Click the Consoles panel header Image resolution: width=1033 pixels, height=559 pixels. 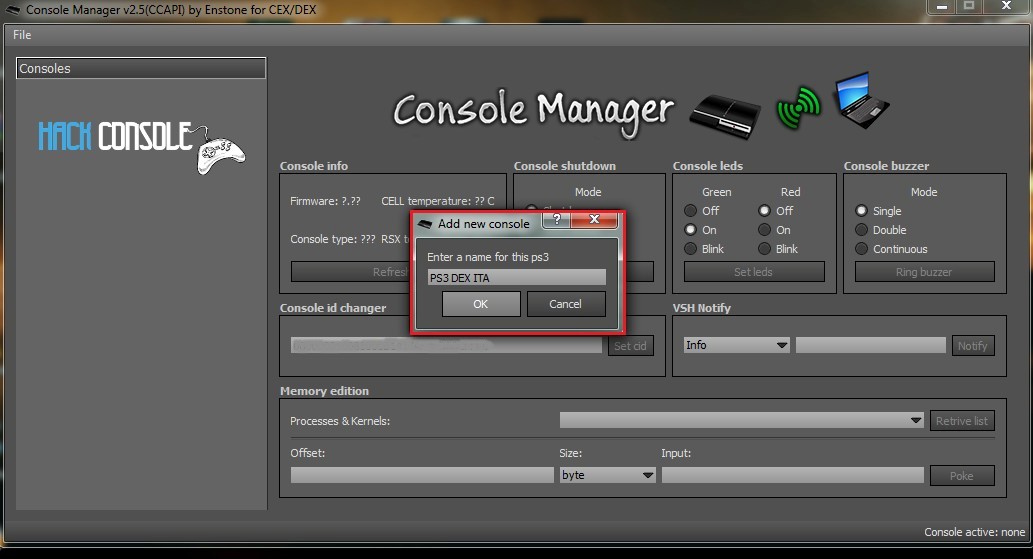141,69
